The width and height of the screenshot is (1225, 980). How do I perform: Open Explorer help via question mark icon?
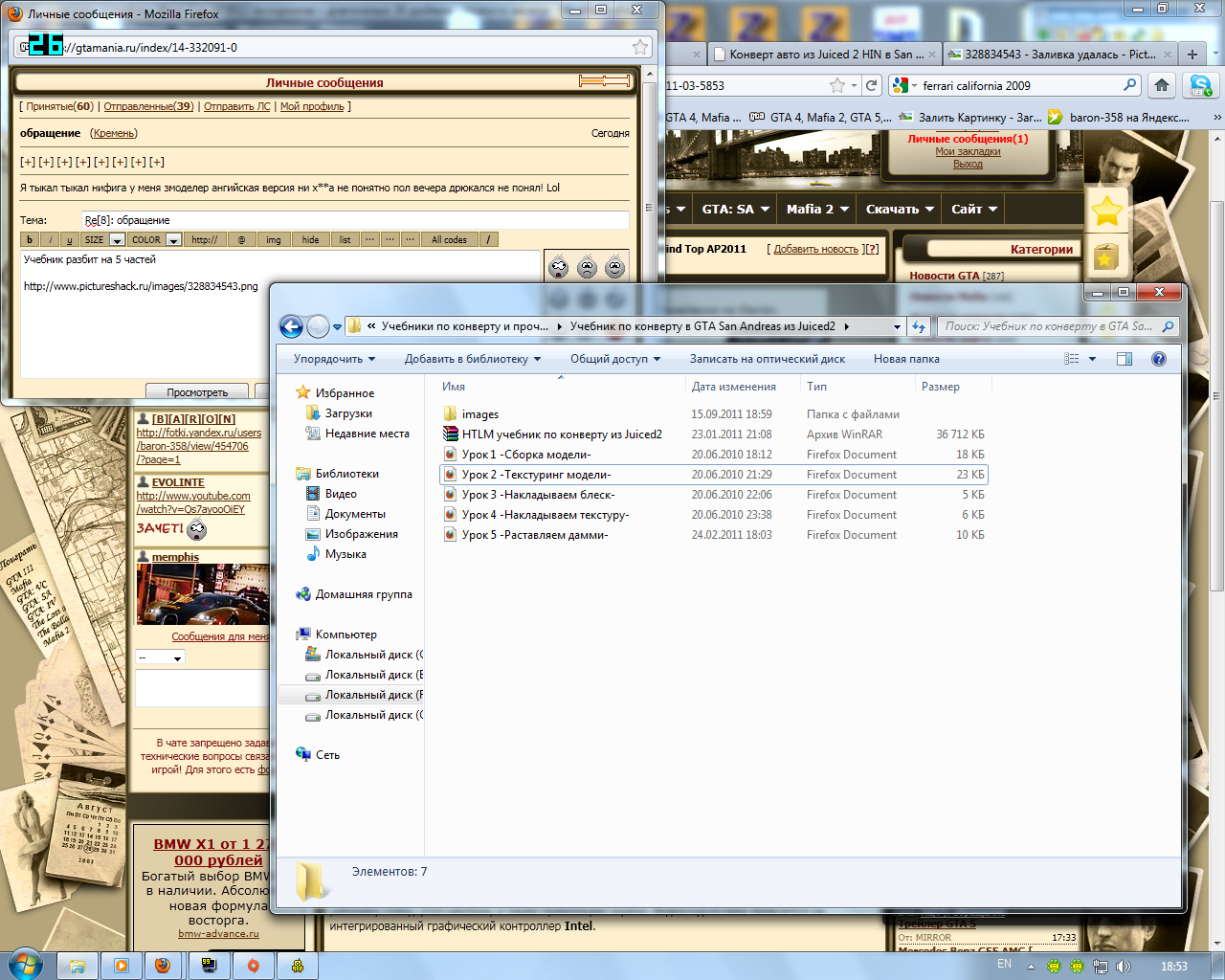(x=1159, y=359)
